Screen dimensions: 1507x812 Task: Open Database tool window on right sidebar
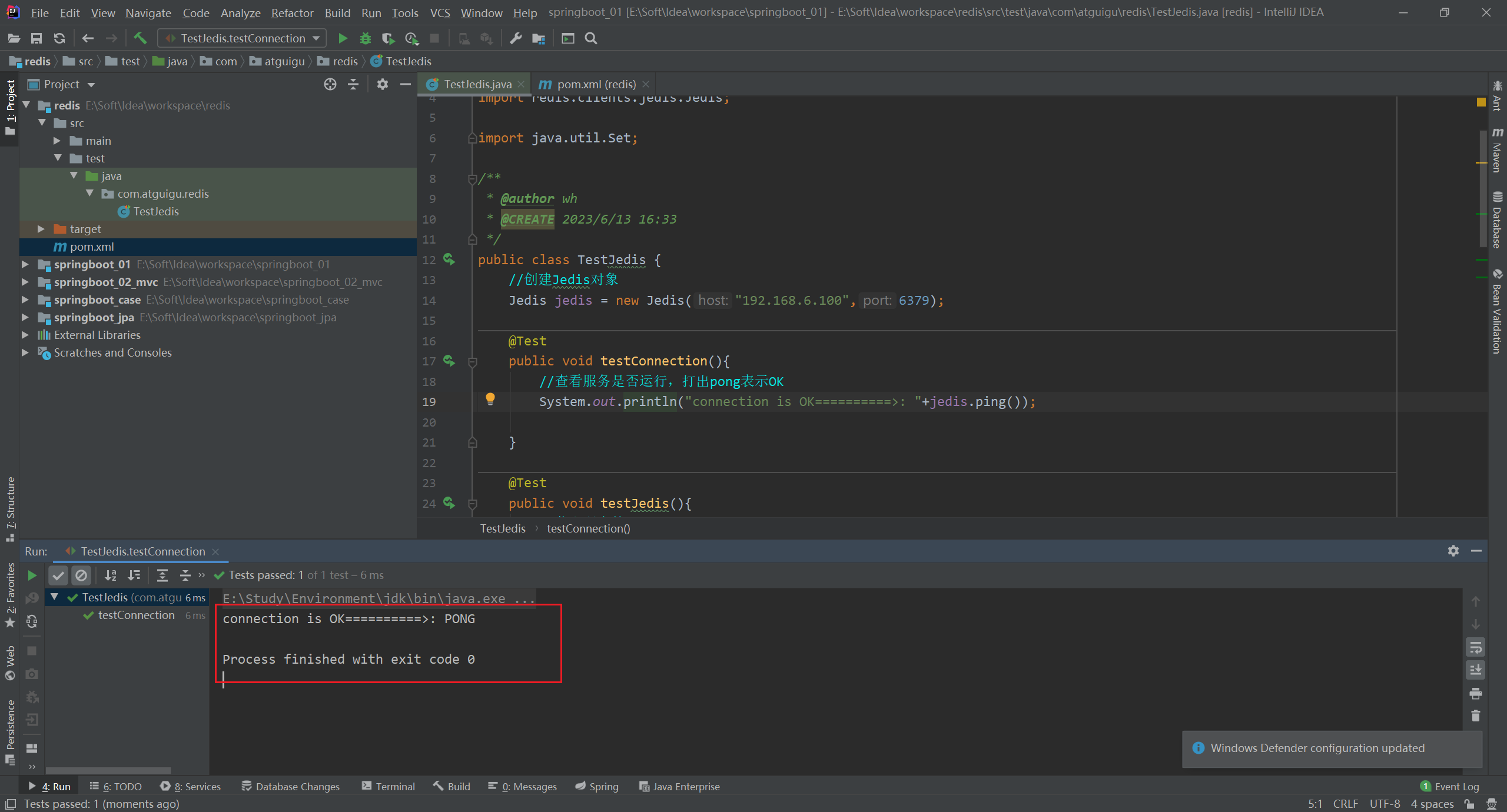pos(1497,220)
